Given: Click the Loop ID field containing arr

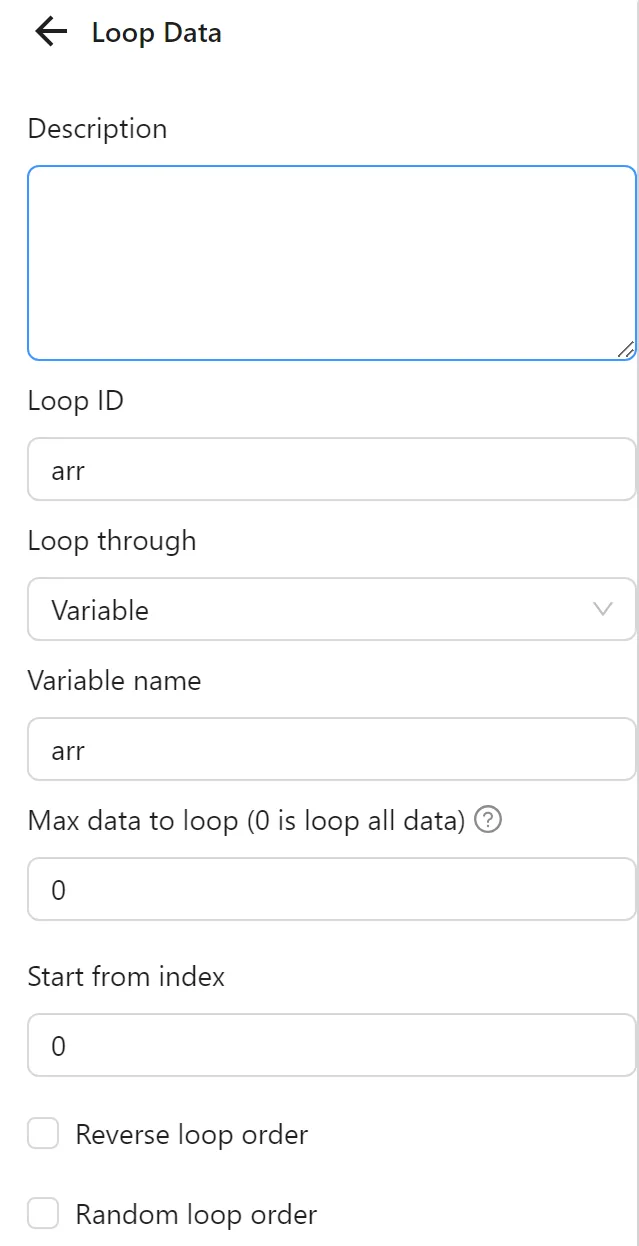Looking at the screenshot, I should (x=330, y=469).
